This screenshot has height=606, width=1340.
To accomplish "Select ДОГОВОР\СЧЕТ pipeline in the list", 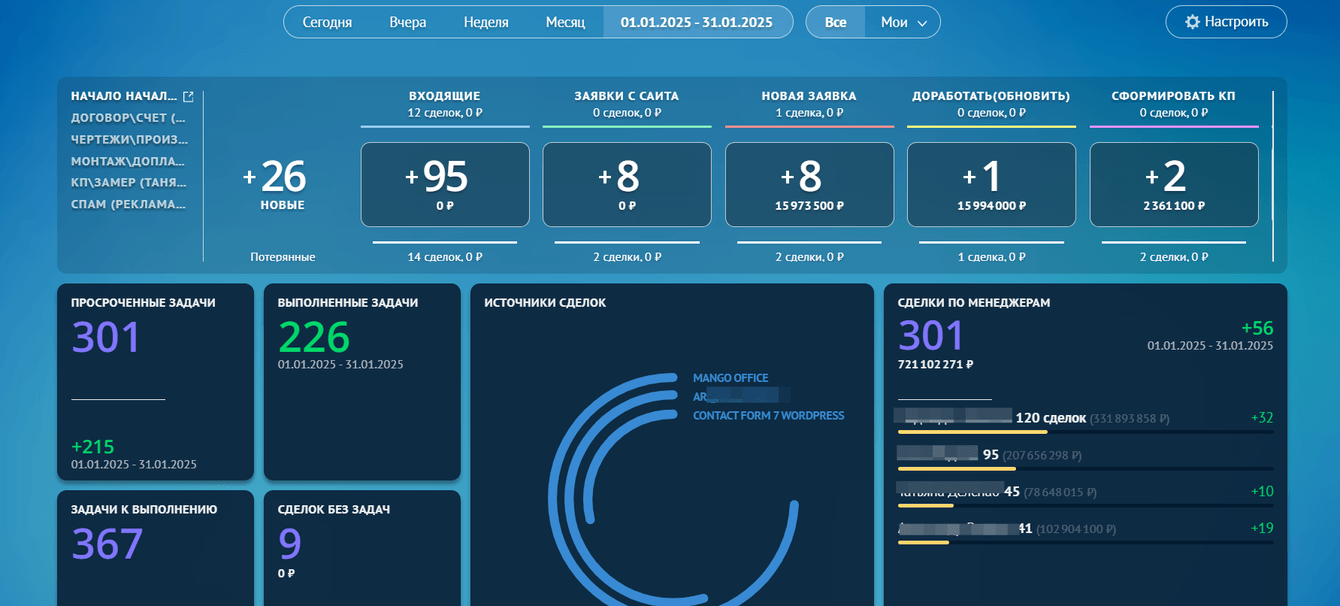I will [128, 118].
